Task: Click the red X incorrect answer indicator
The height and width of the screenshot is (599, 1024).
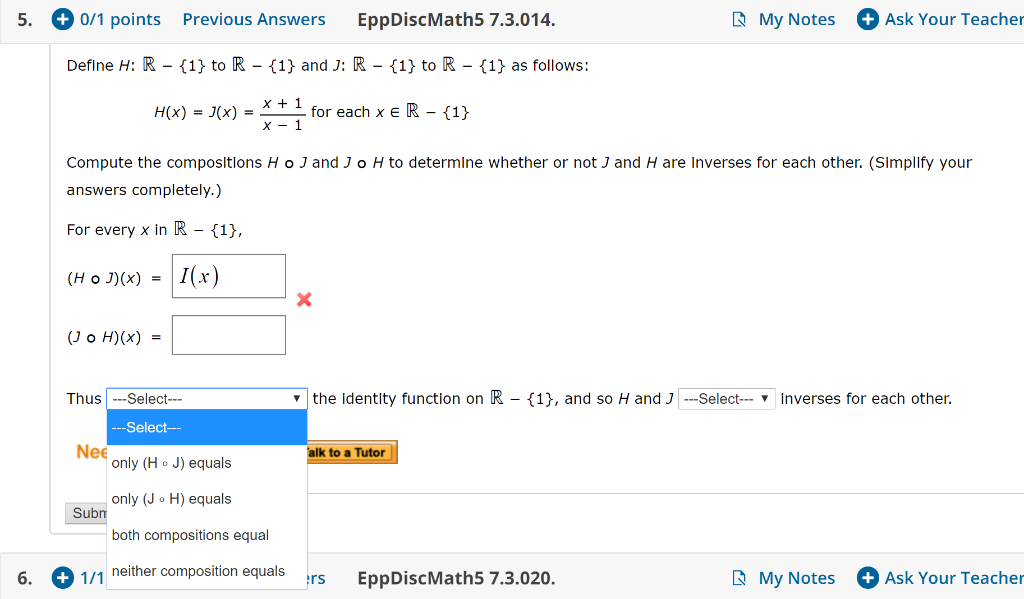Action: pos(304,298)
